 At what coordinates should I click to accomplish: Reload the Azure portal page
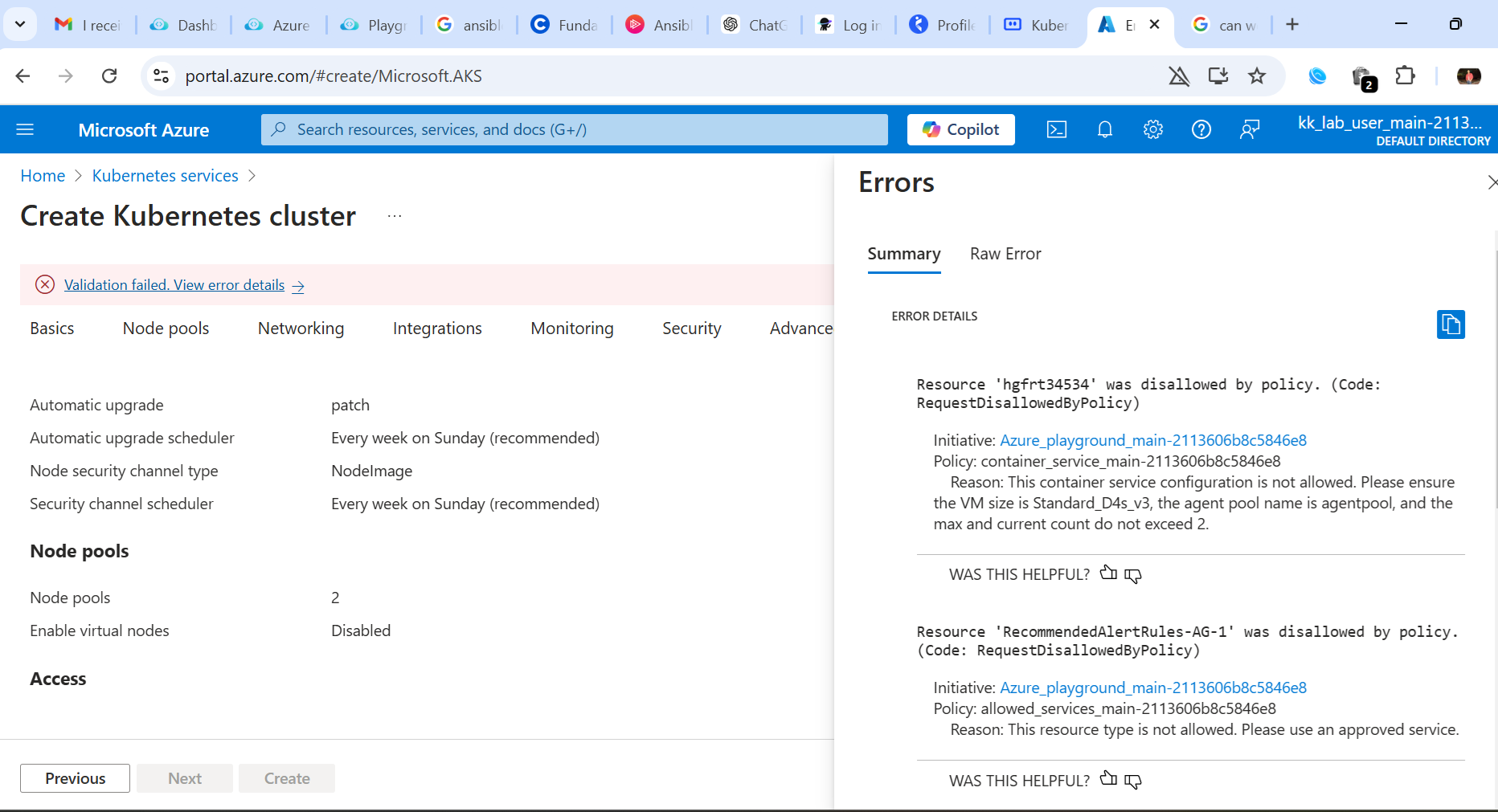(109, 75)
